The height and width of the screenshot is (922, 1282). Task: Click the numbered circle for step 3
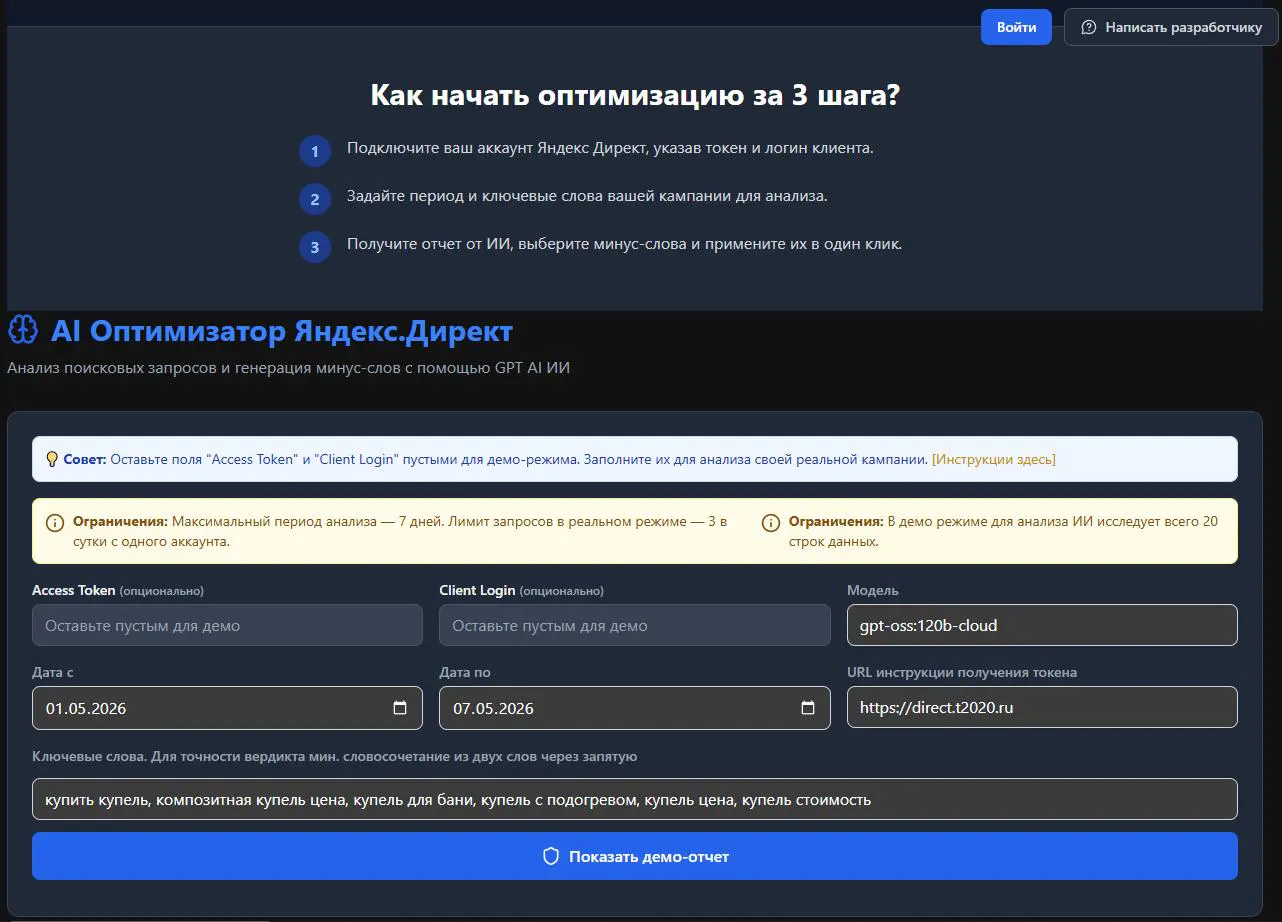coord(315,247)
